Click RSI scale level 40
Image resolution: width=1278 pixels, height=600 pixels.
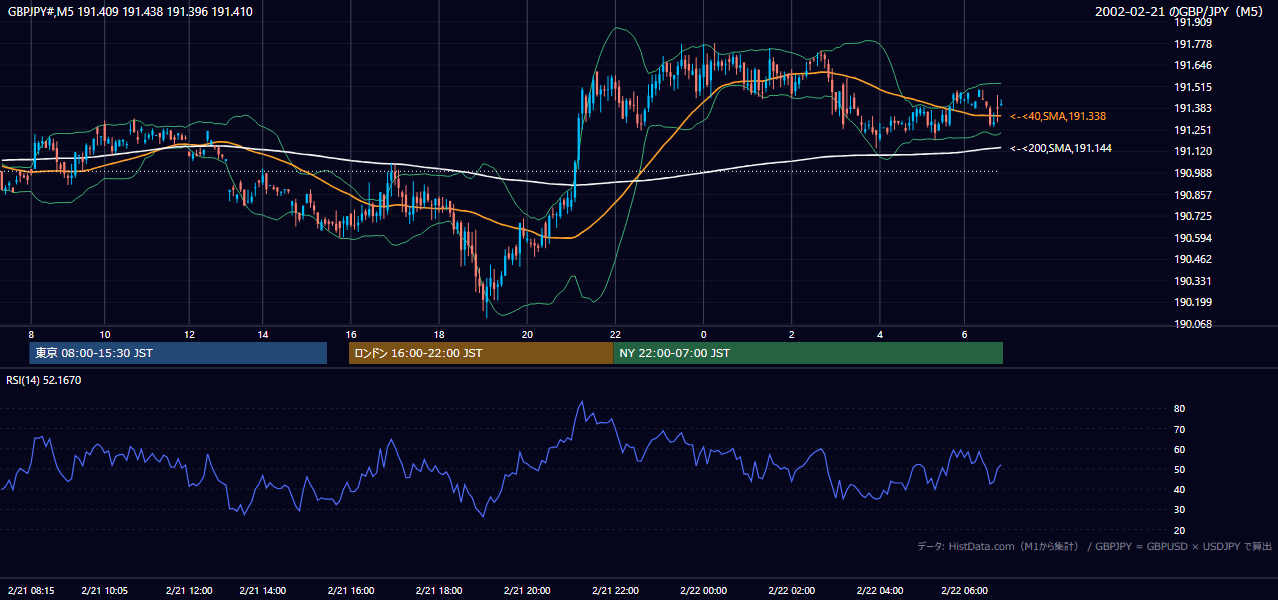tap(1180, 489)
